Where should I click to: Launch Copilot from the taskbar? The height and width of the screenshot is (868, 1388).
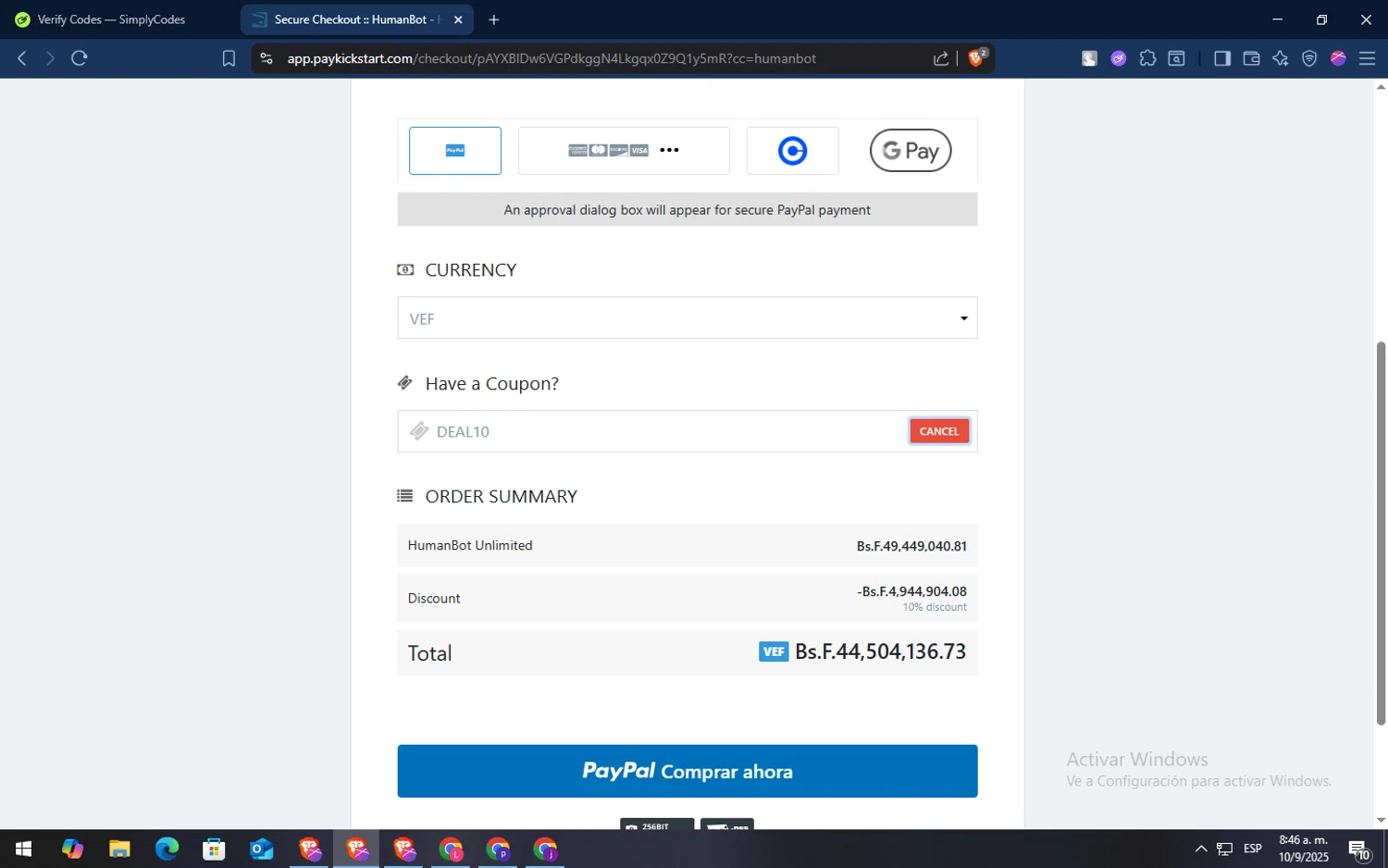click(72, 849)
